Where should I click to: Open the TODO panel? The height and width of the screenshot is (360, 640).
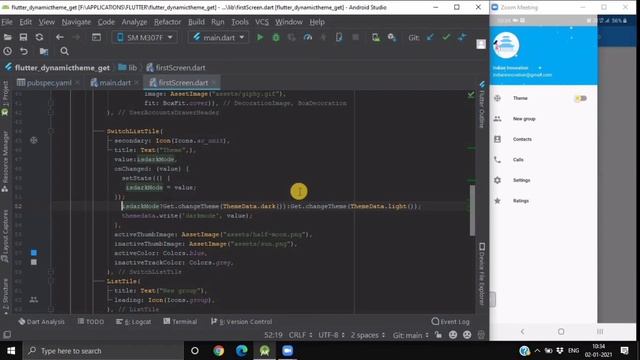pos(91,322)
